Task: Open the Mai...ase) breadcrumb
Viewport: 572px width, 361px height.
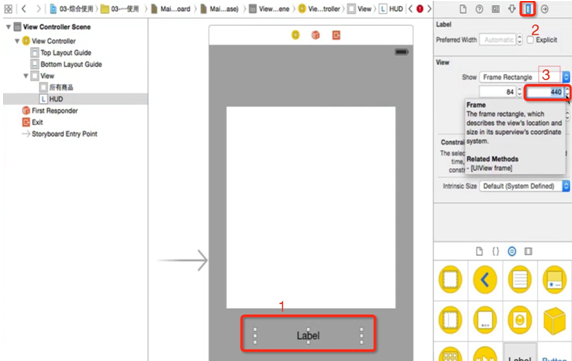Action: point(219,9)
